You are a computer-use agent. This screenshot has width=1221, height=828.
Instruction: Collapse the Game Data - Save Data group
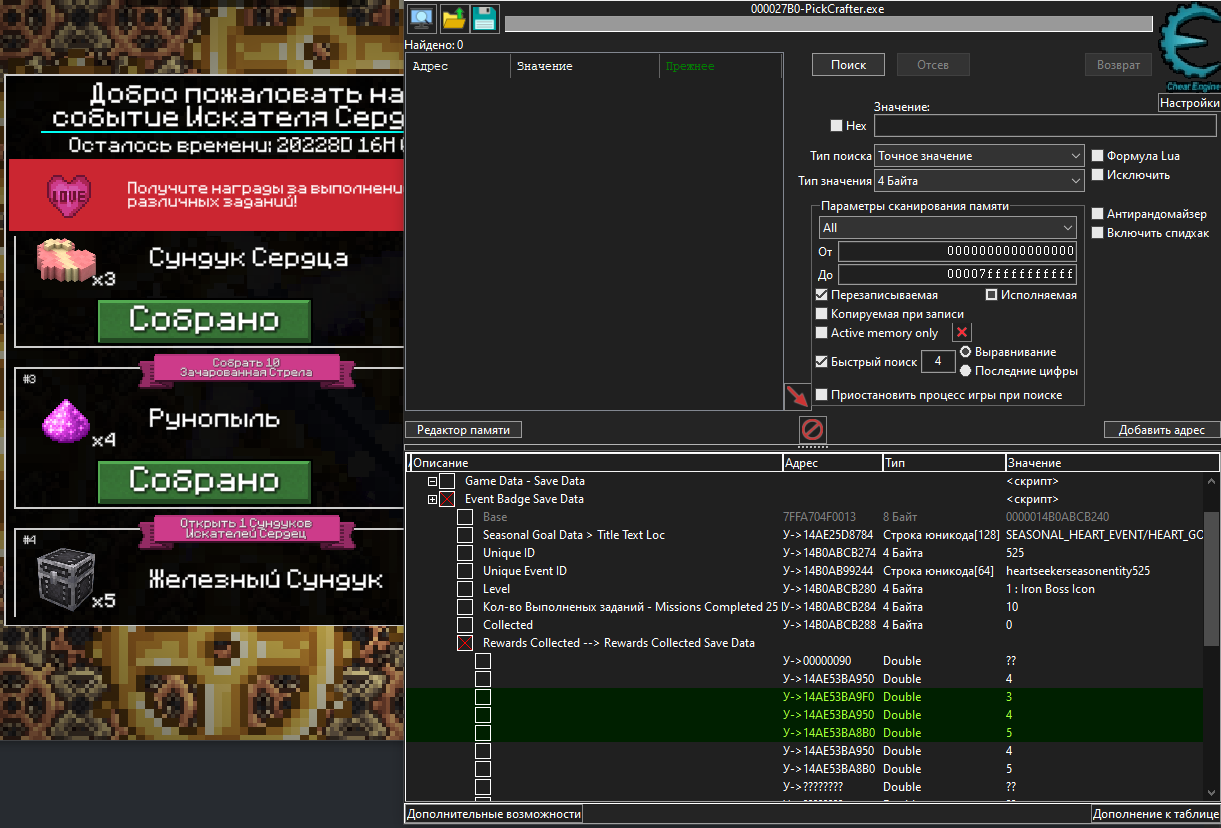pyautogui.click(x=432, y=481)
